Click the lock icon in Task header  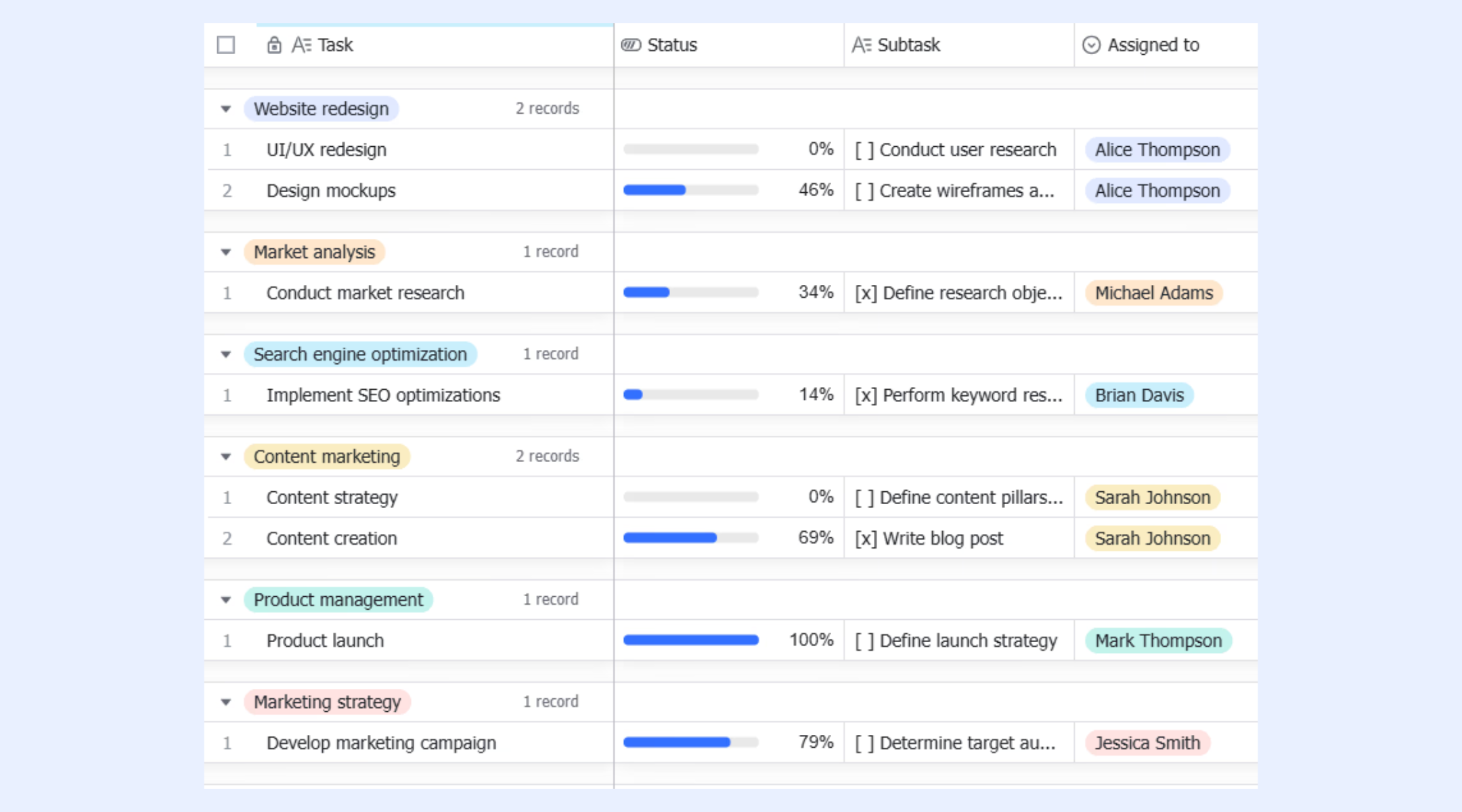click(274, 45)
